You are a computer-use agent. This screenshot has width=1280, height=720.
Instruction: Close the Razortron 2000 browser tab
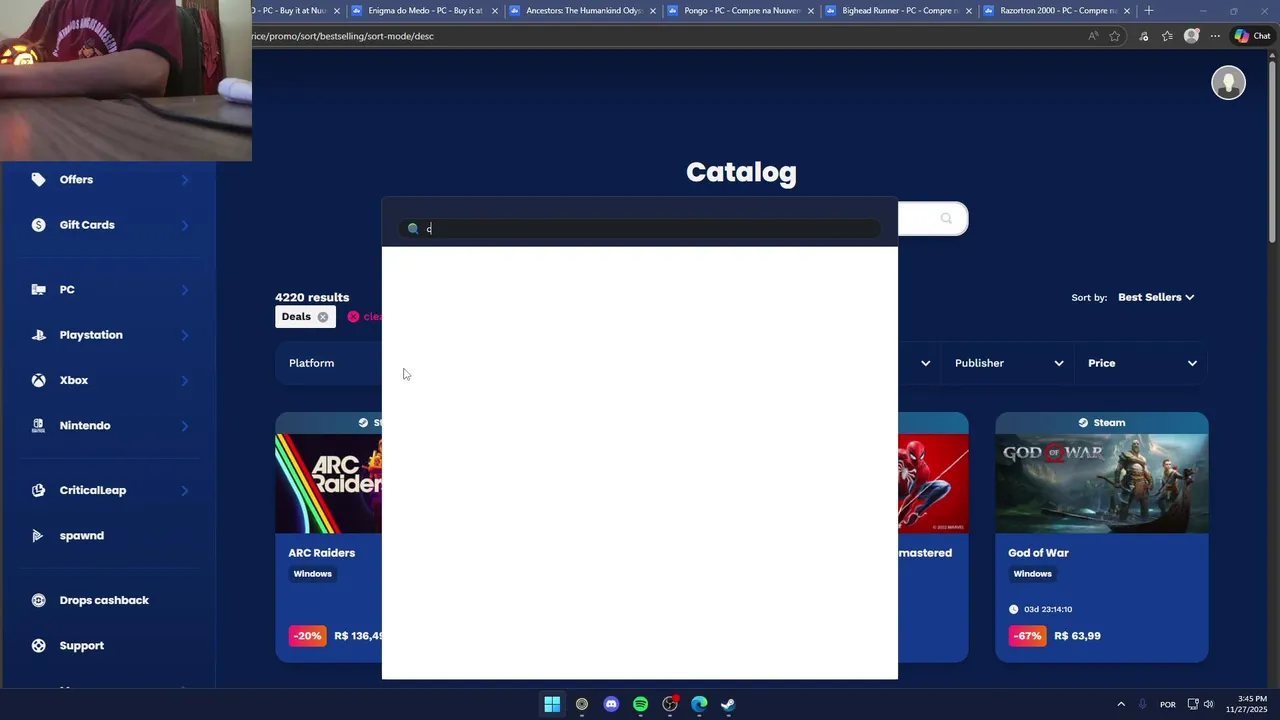[1127, 11]
